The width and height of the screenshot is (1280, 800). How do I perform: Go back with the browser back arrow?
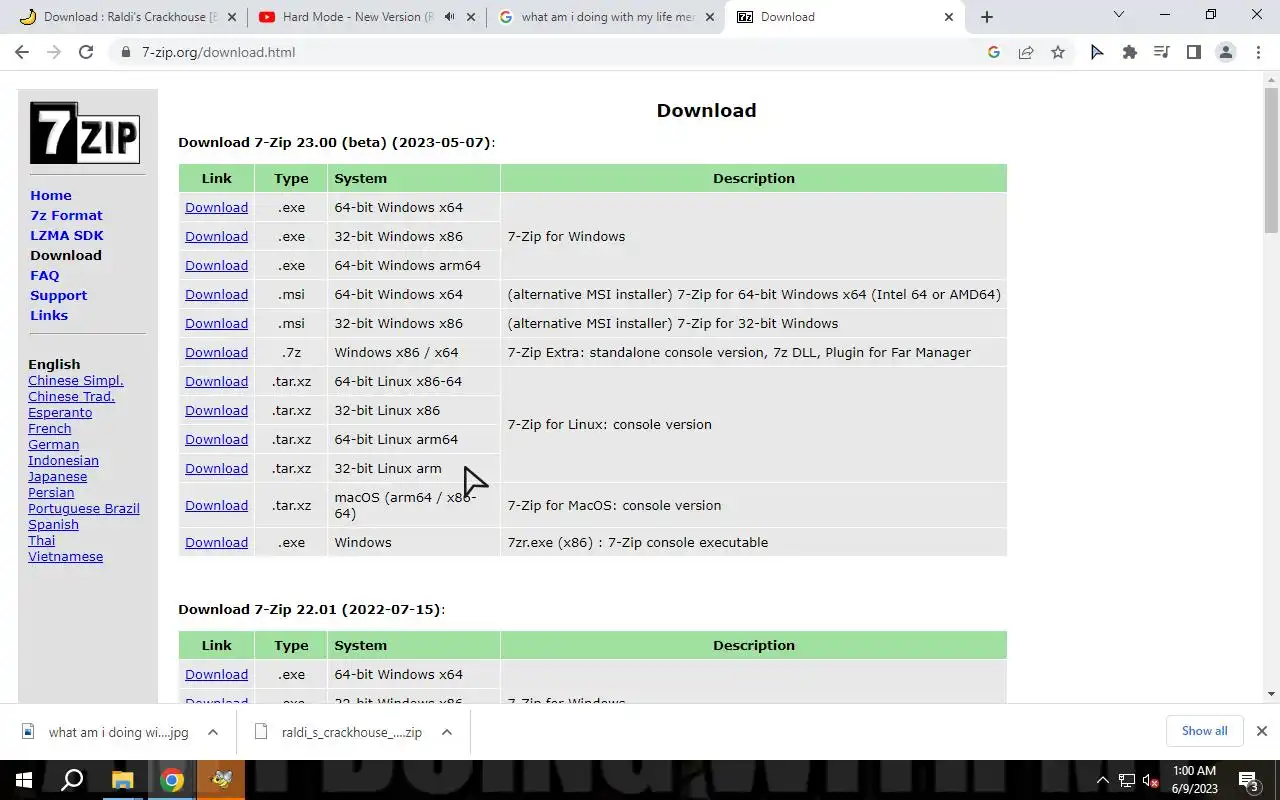[22, 52]
